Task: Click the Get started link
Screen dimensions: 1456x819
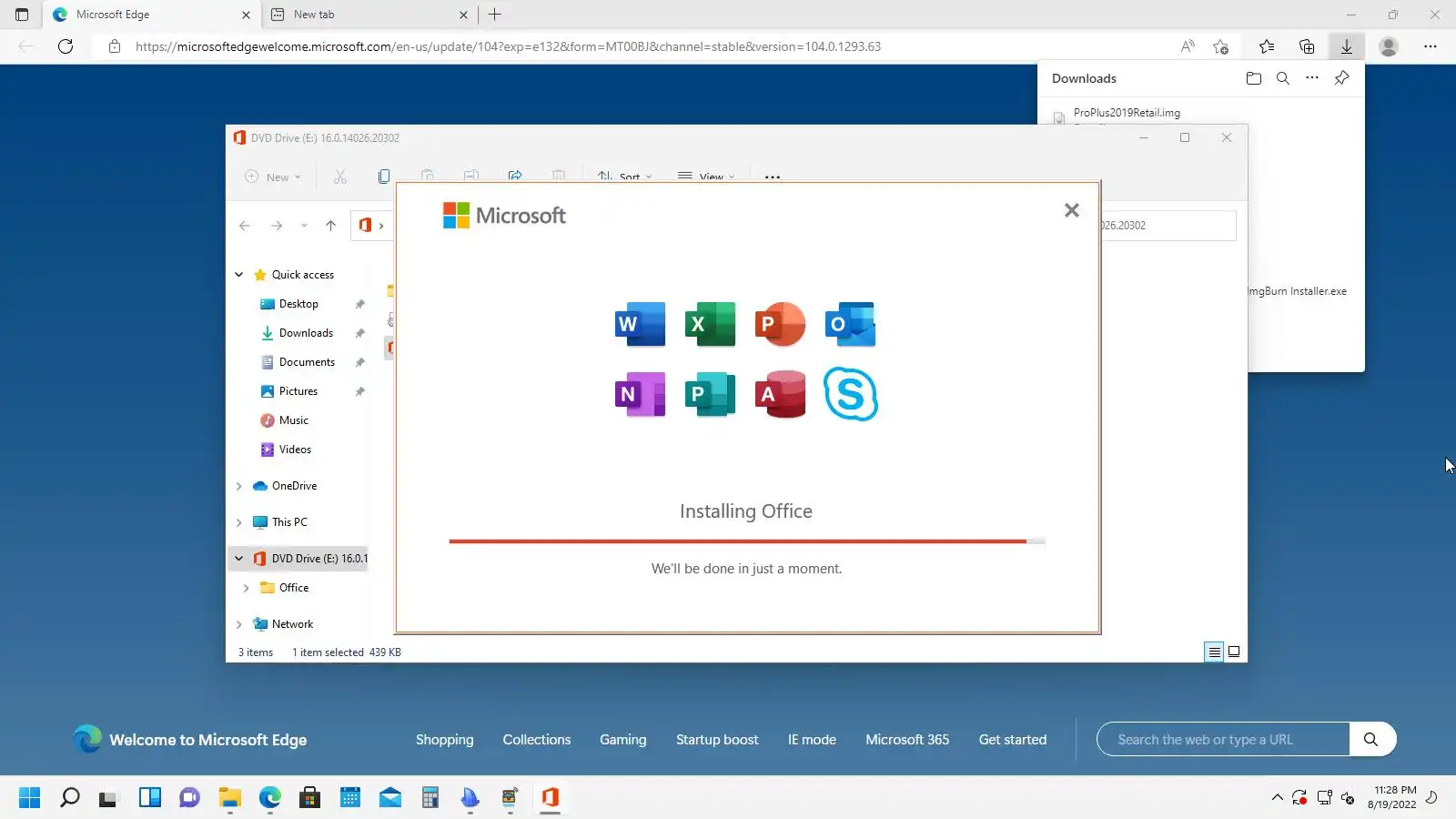Action: (1013, 740)
